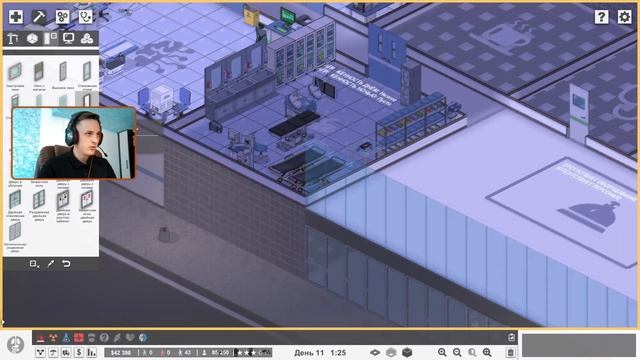Select the grayed heart cardiology icon
Image resolution: width=640 pixels, height=360 pixels.
[x=130, y=338]
